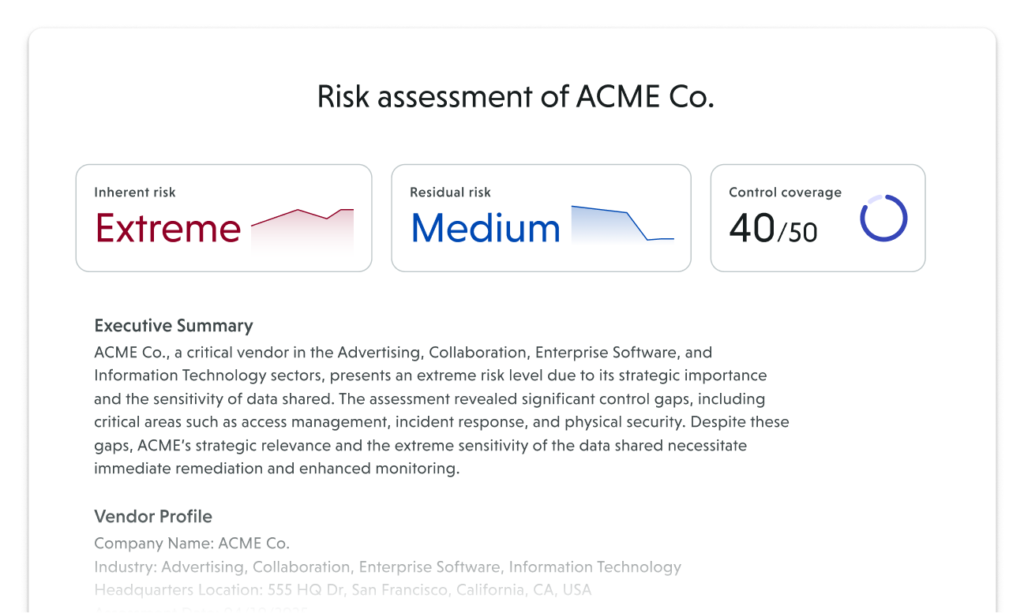Click the Company Name: ACME Co. line
This screenshot has width=1024, height=613.
(192, 544)
